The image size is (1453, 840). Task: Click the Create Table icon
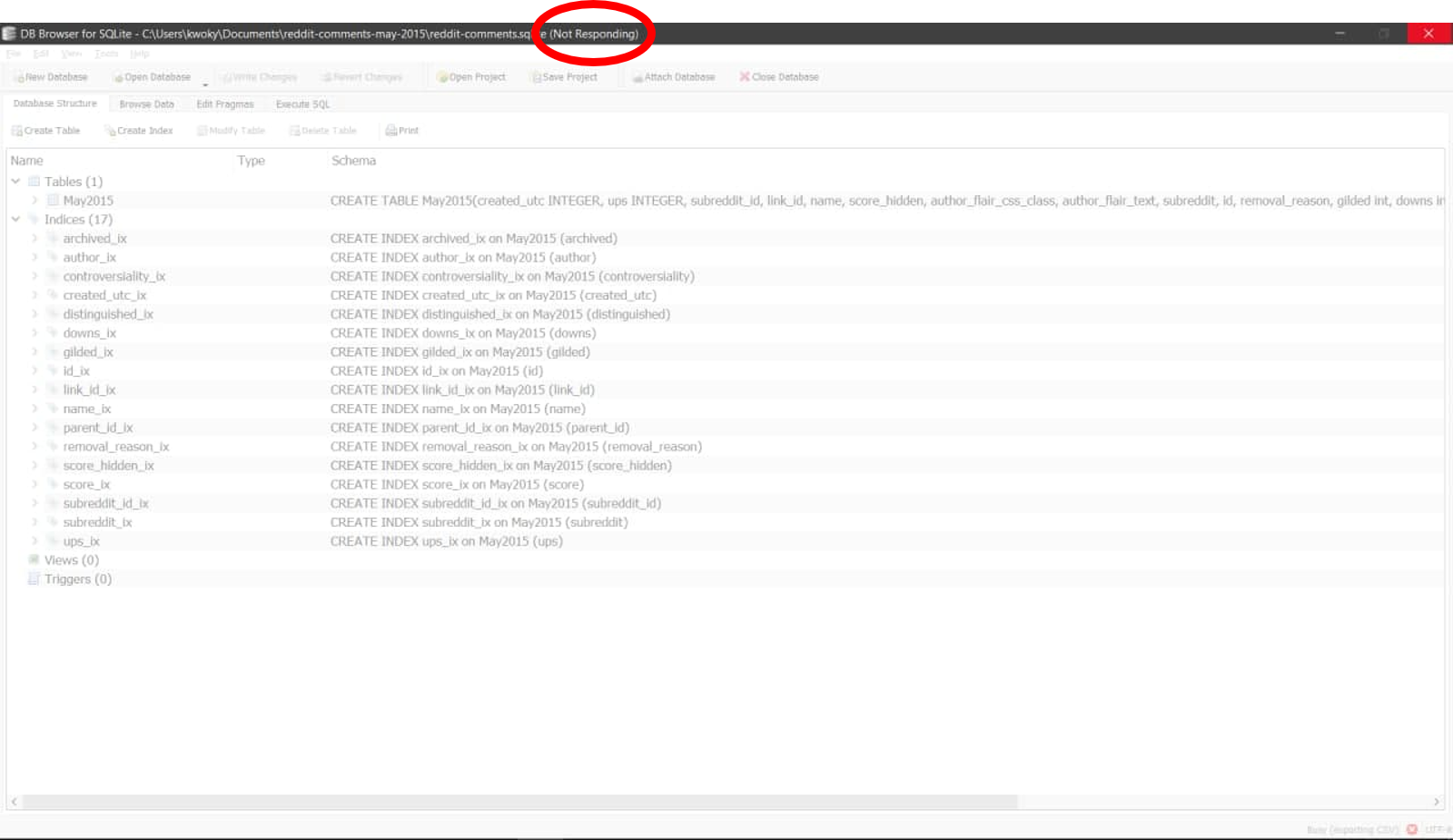(17, 131)
